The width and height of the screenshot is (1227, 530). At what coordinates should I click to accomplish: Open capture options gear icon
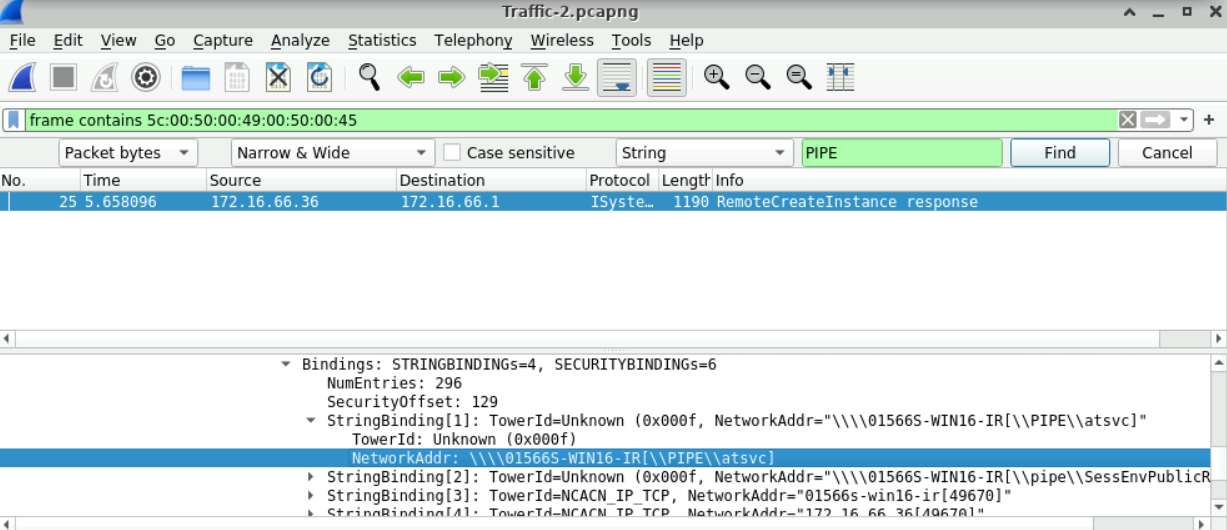[x=146, y=77]
